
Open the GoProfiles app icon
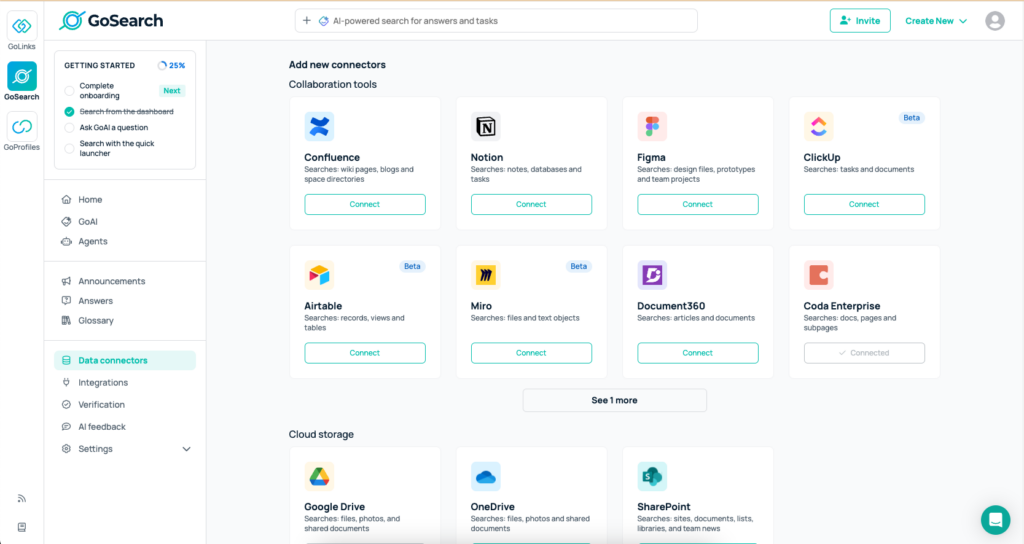coord(22,127)
